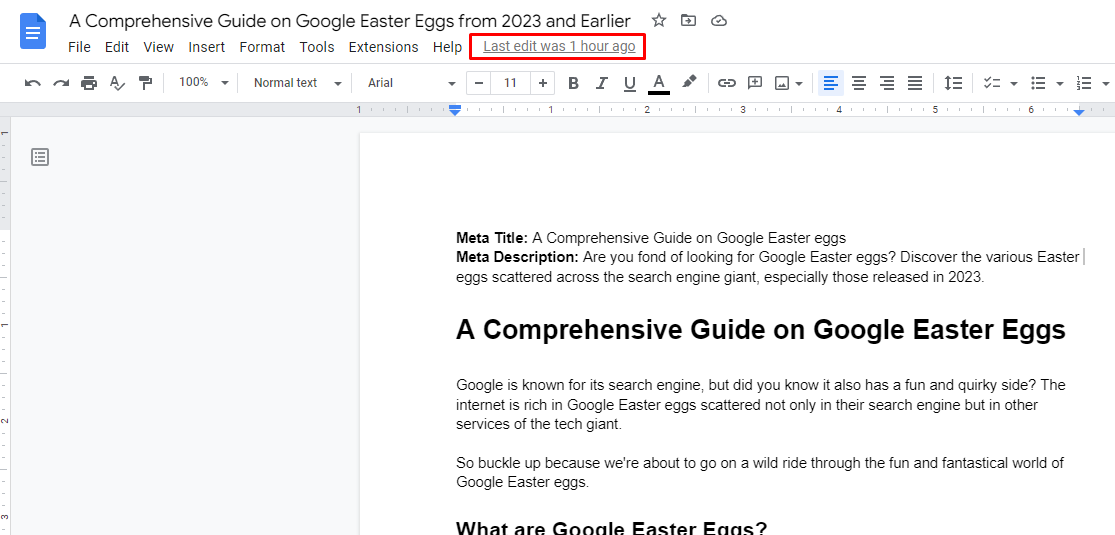The image size is (1115, 535).
Task: Run spelling and grammar check
Action: (x=117, y=83)
